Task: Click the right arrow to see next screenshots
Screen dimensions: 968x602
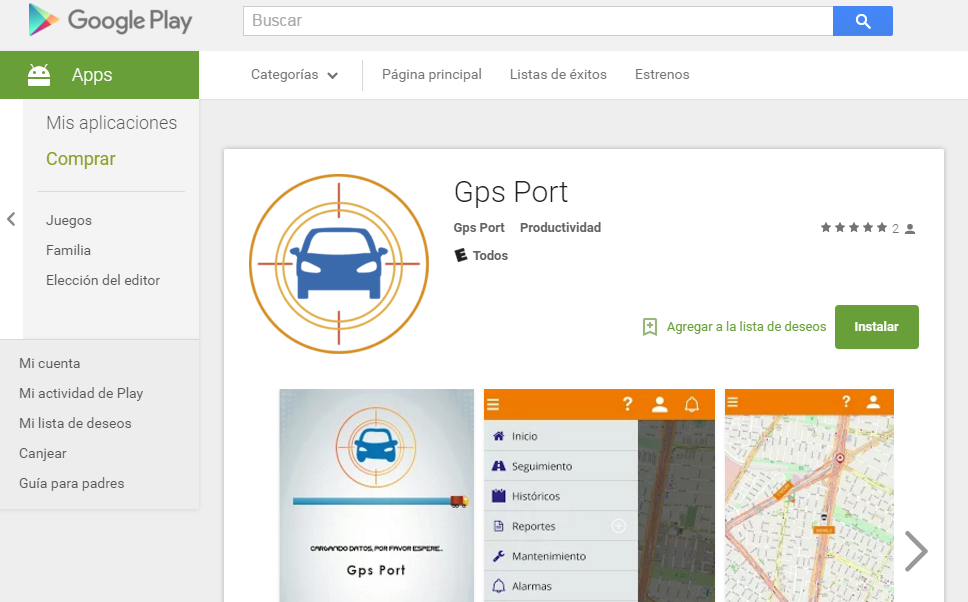Action: [915, 550]
